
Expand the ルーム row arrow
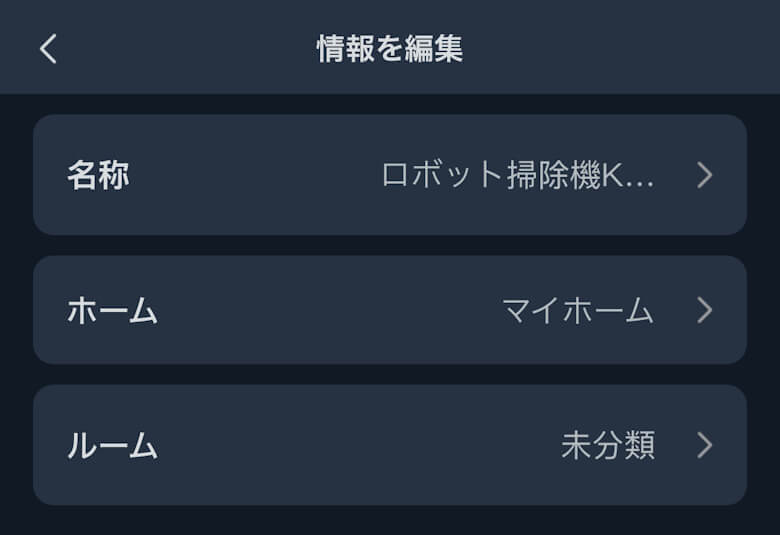tap(705, 445)
